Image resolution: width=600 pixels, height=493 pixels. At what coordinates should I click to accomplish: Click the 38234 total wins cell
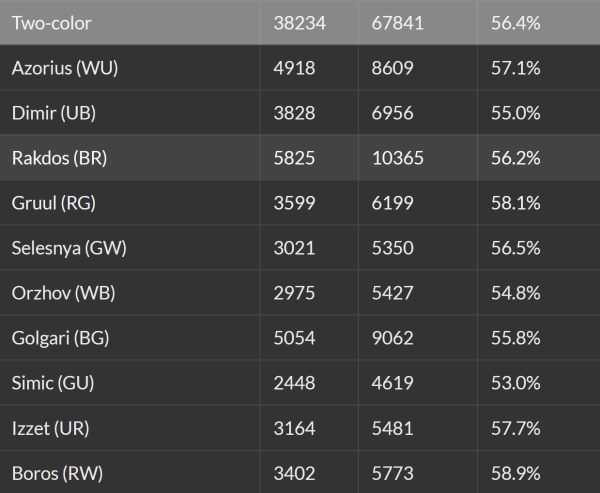(299, 22)
